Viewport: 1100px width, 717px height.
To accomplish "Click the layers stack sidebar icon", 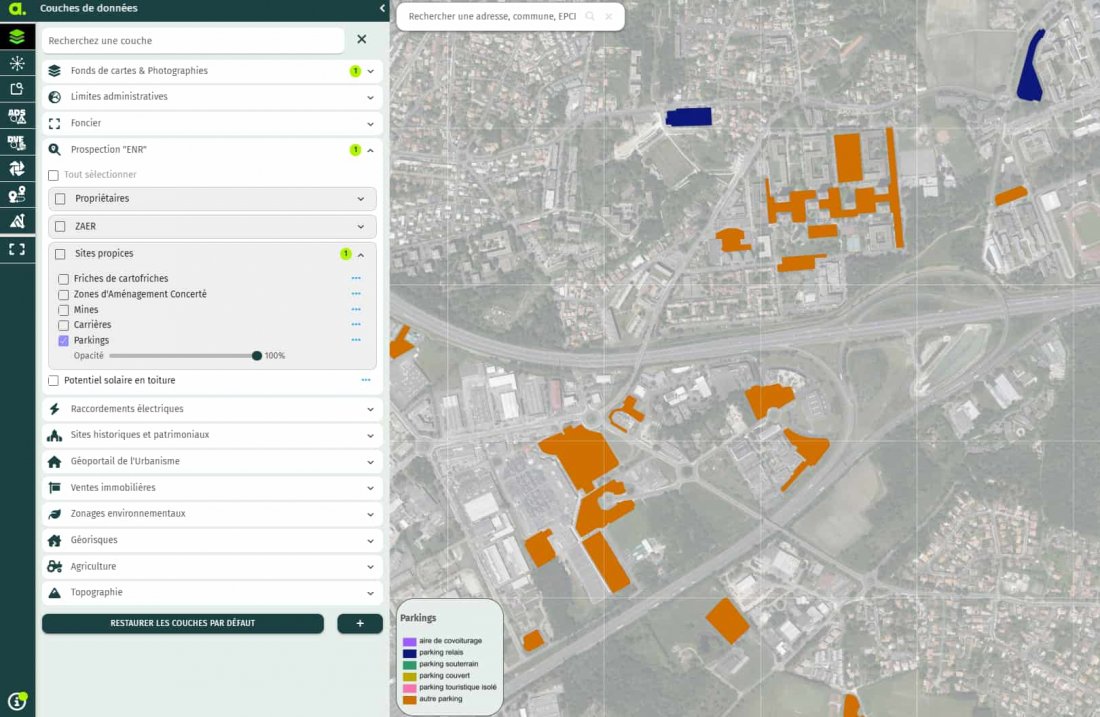I will (x=17, y=37).
